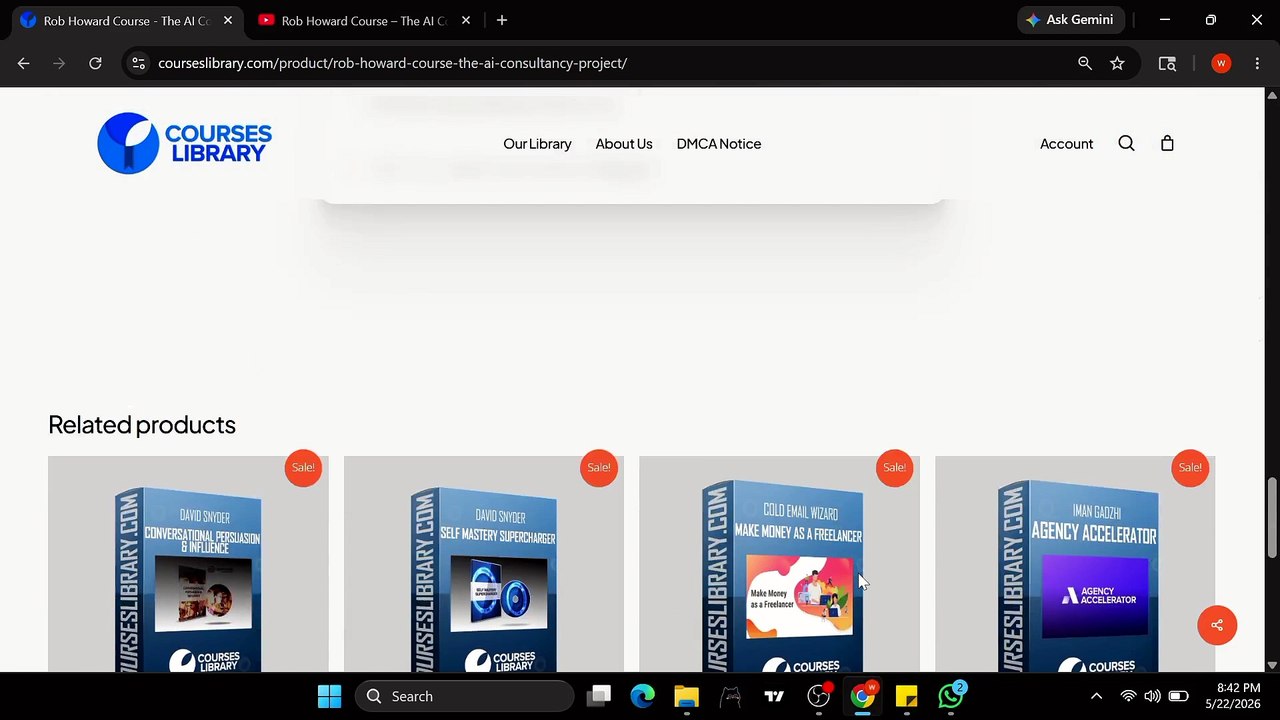Viewport: 1280px width, 720px height.
Task: Open the About Us menu item
Action: pos(624,144)
